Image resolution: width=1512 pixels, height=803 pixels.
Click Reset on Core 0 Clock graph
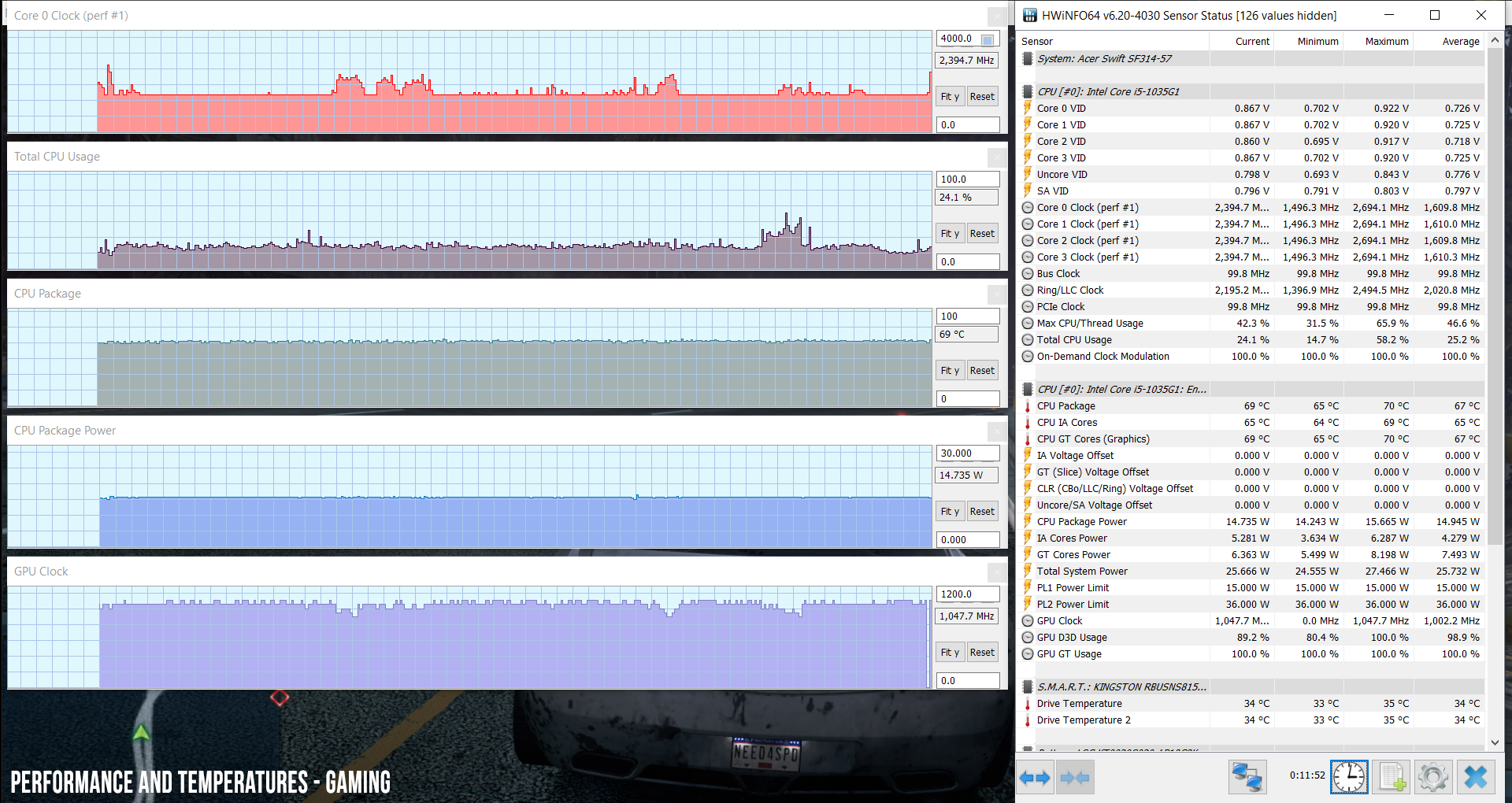tap(982, 97)
